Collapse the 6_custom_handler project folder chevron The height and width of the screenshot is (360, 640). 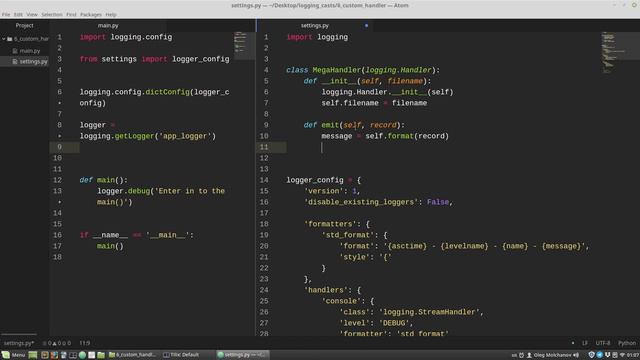click(x=4, y=39)
